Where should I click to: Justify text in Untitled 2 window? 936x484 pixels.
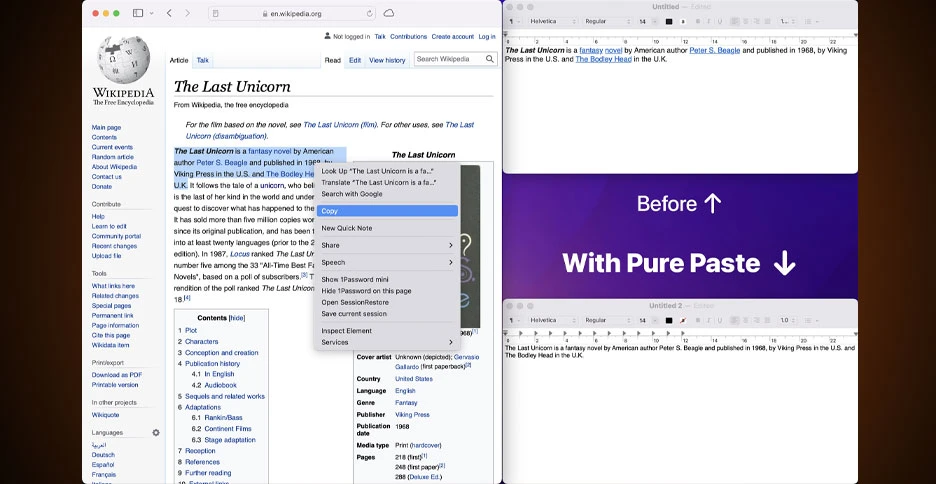tap(767, 320)
